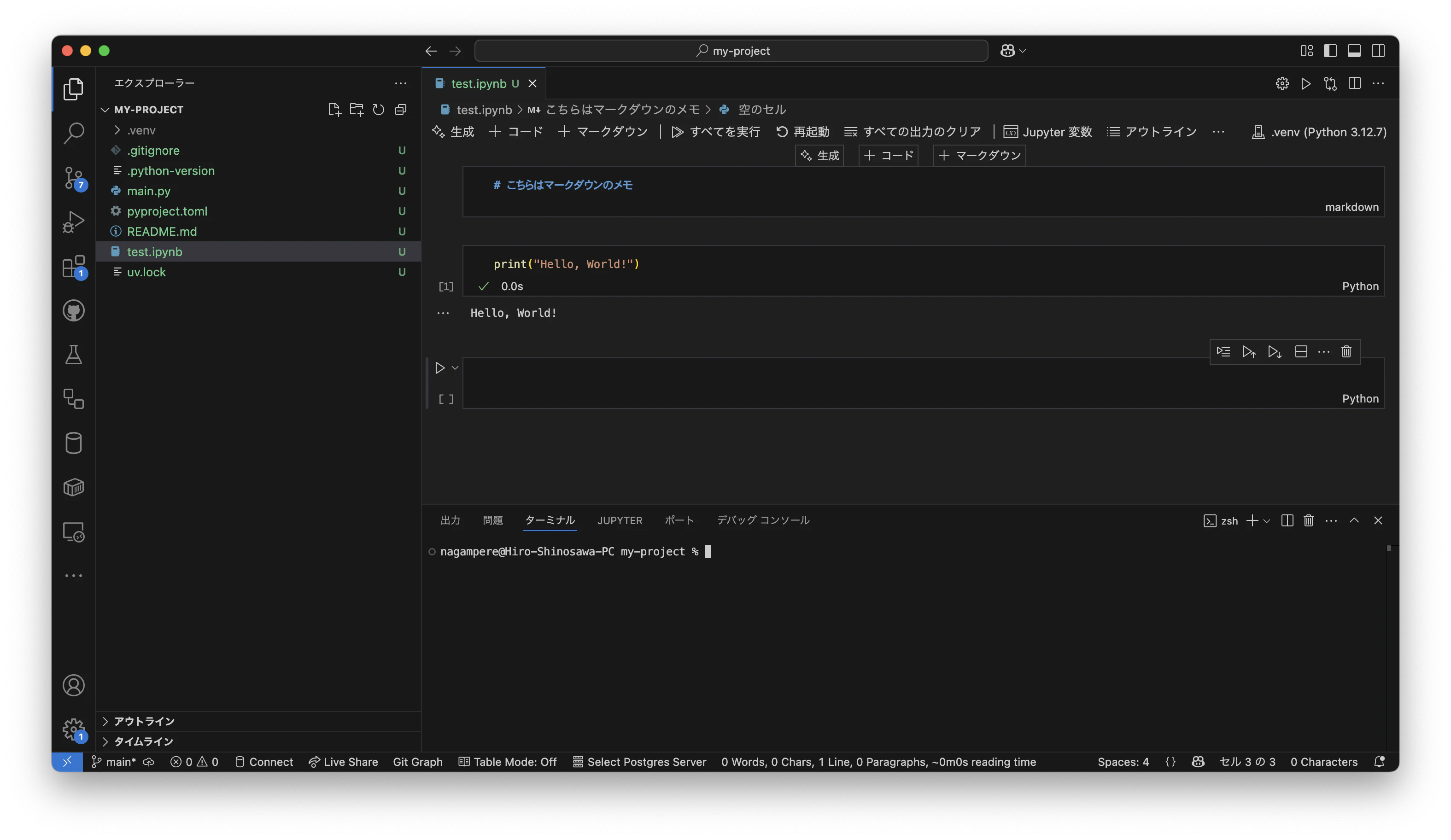The image size is (1451, 840).
Task: Delete the empty cell with trash icon
Action: [x=1346, y=352]
